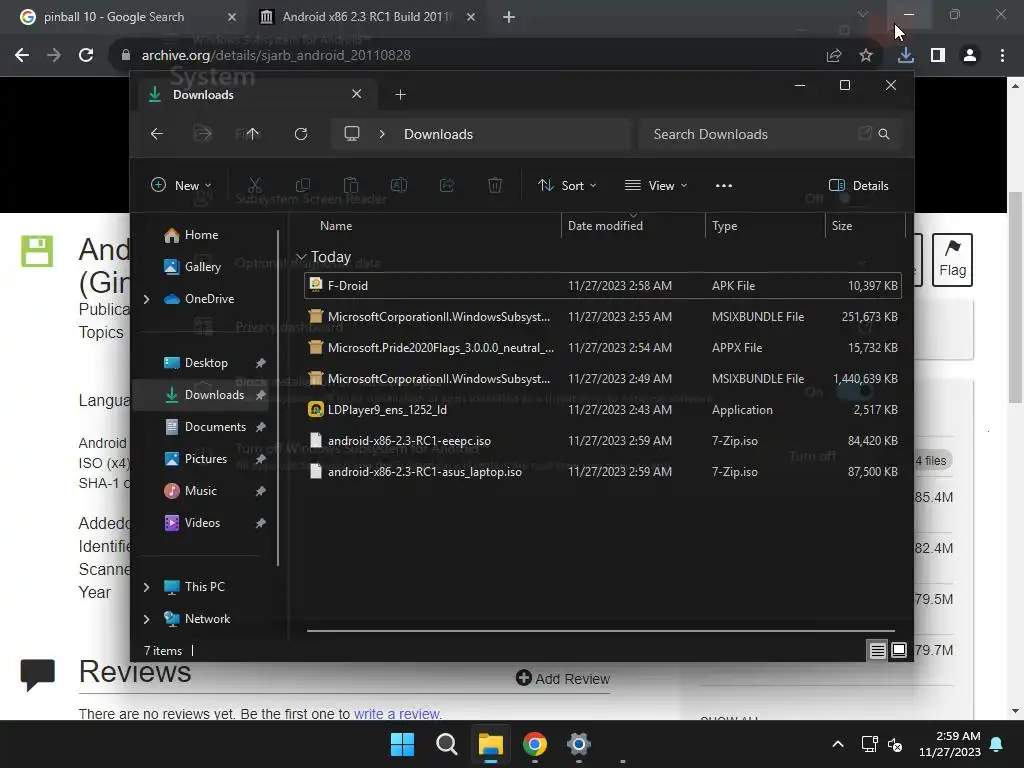Click the Share icon in Explorer toolbar
The height and width of the screenshot is (768, 1024).
[447, 185]
